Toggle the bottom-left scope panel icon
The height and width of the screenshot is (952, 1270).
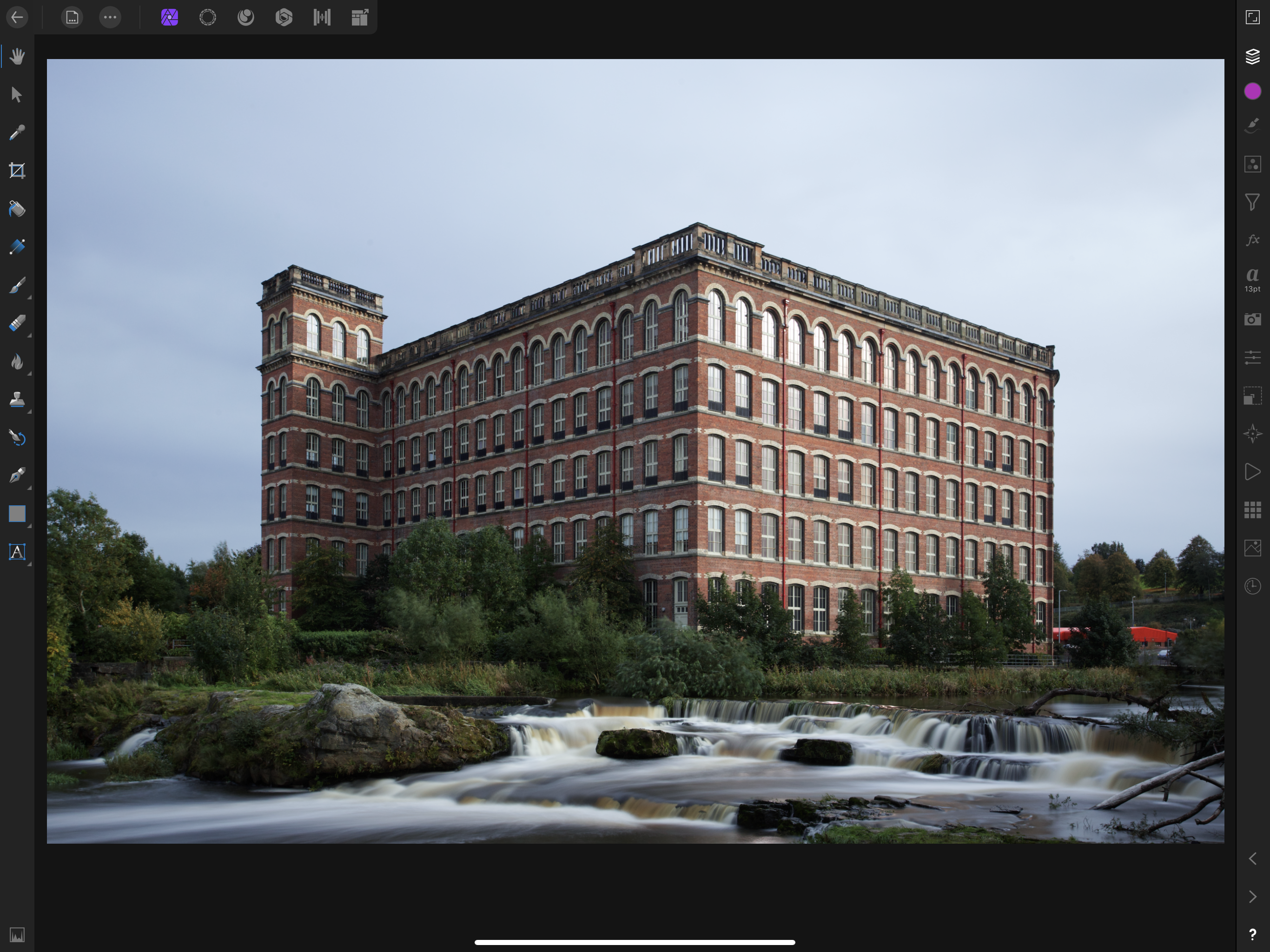17,935
